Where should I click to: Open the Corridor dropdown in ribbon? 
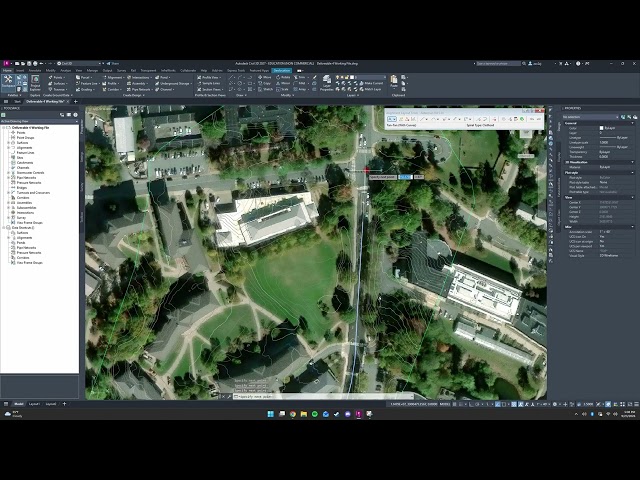112,89
